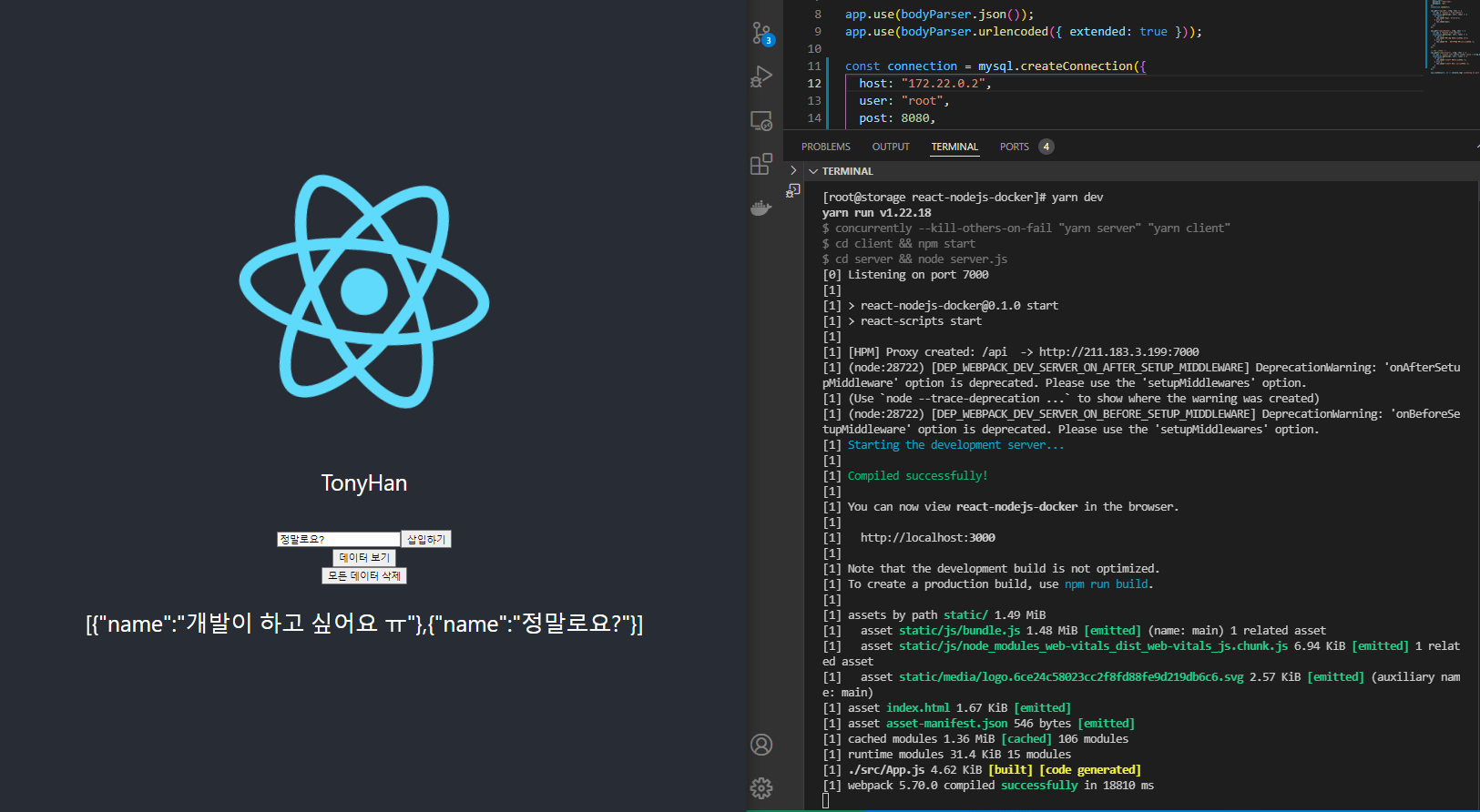
Task: Click asset-manifest.json in terminal output
Action: pos(947,723)
